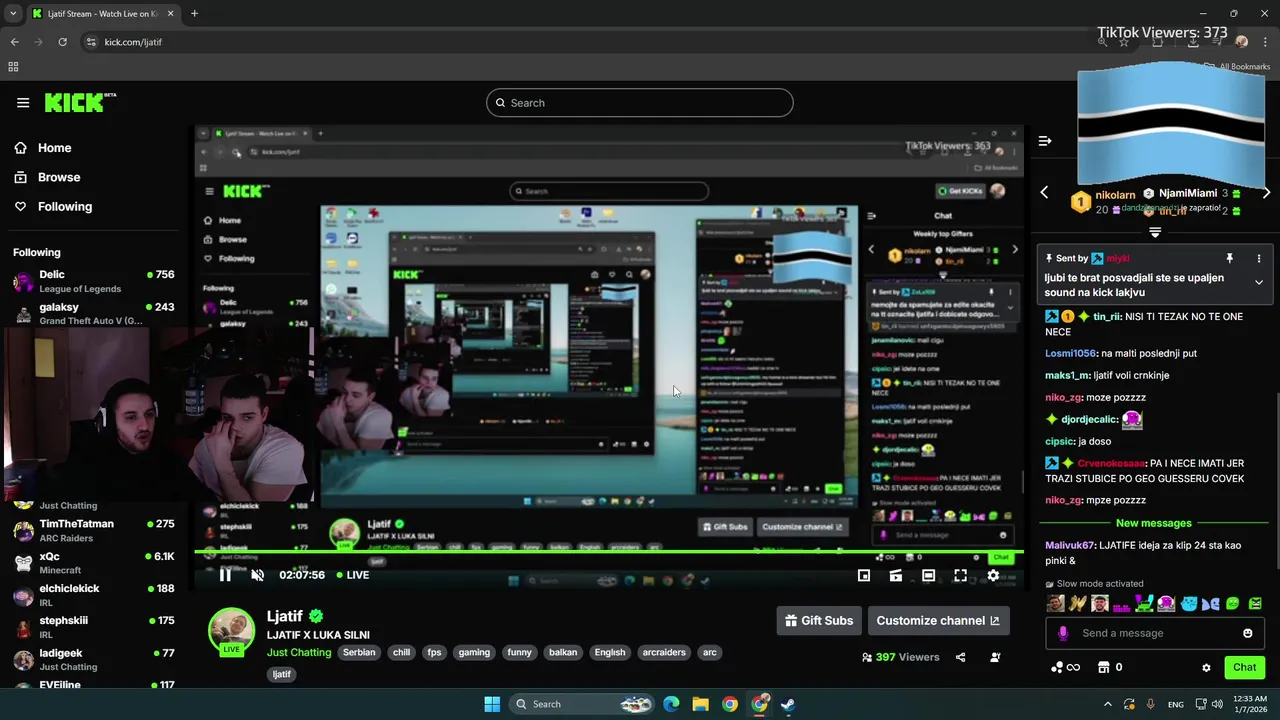This screenshot has width=1280, height=720.
Task: Open pinned message options menu
Action: click(x=1259, y=258)
